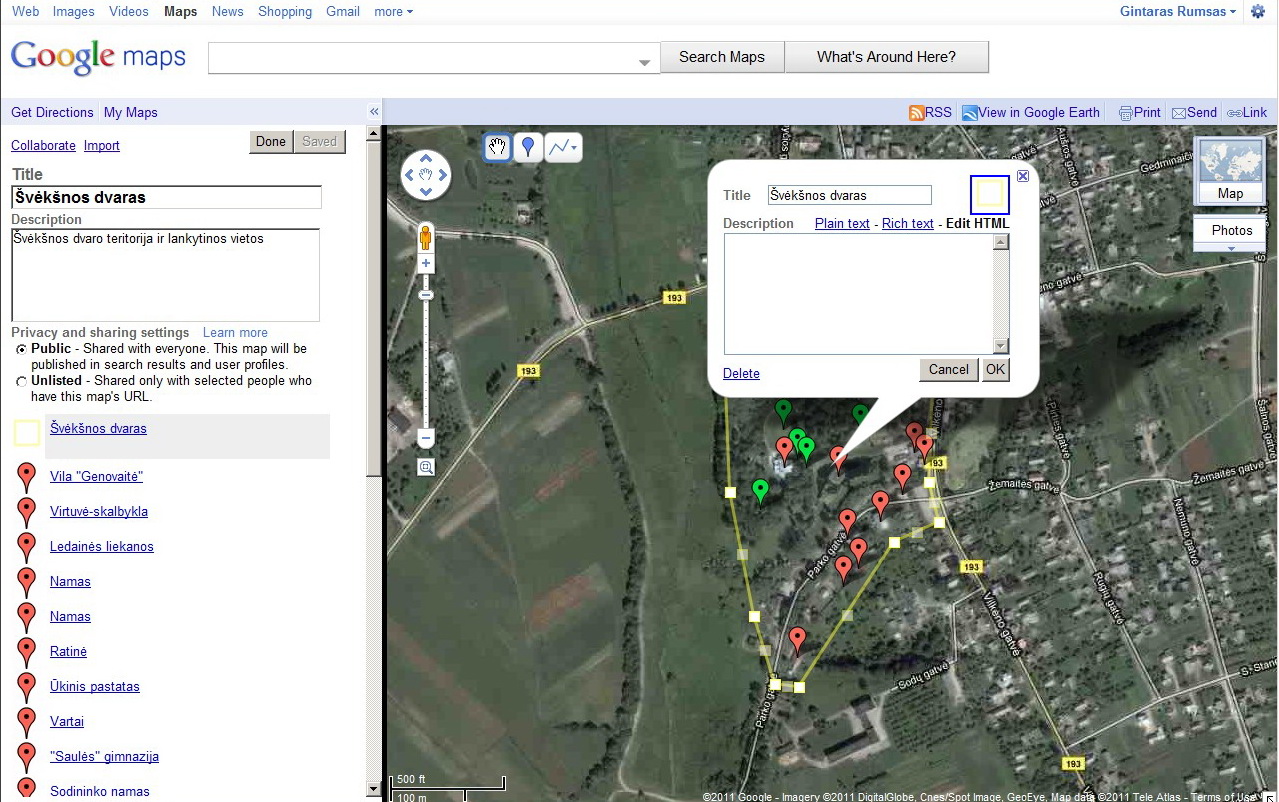
Task: Go to Gmail in top navigation
Action: pyautogui.click(x=342, y=12)
